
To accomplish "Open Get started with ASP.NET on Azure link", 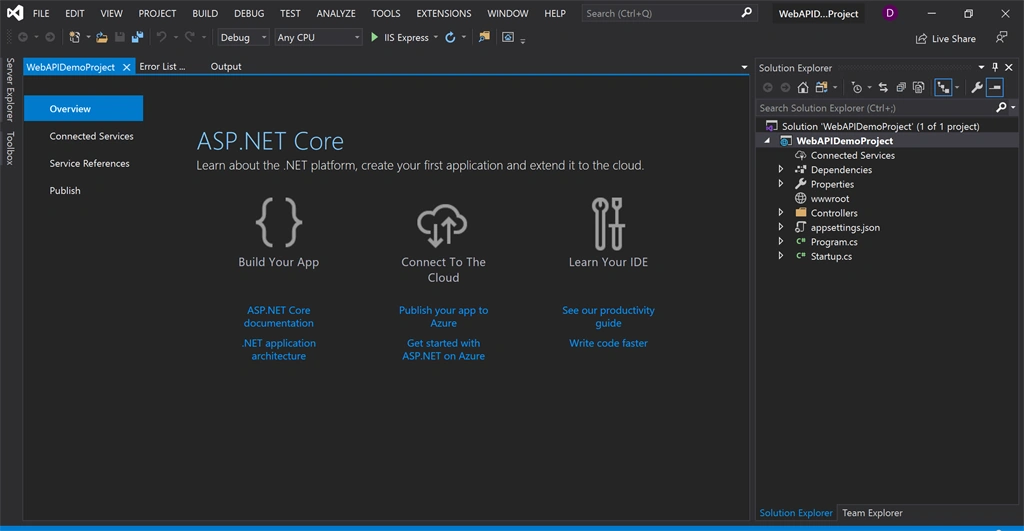I will click(443, 349).
